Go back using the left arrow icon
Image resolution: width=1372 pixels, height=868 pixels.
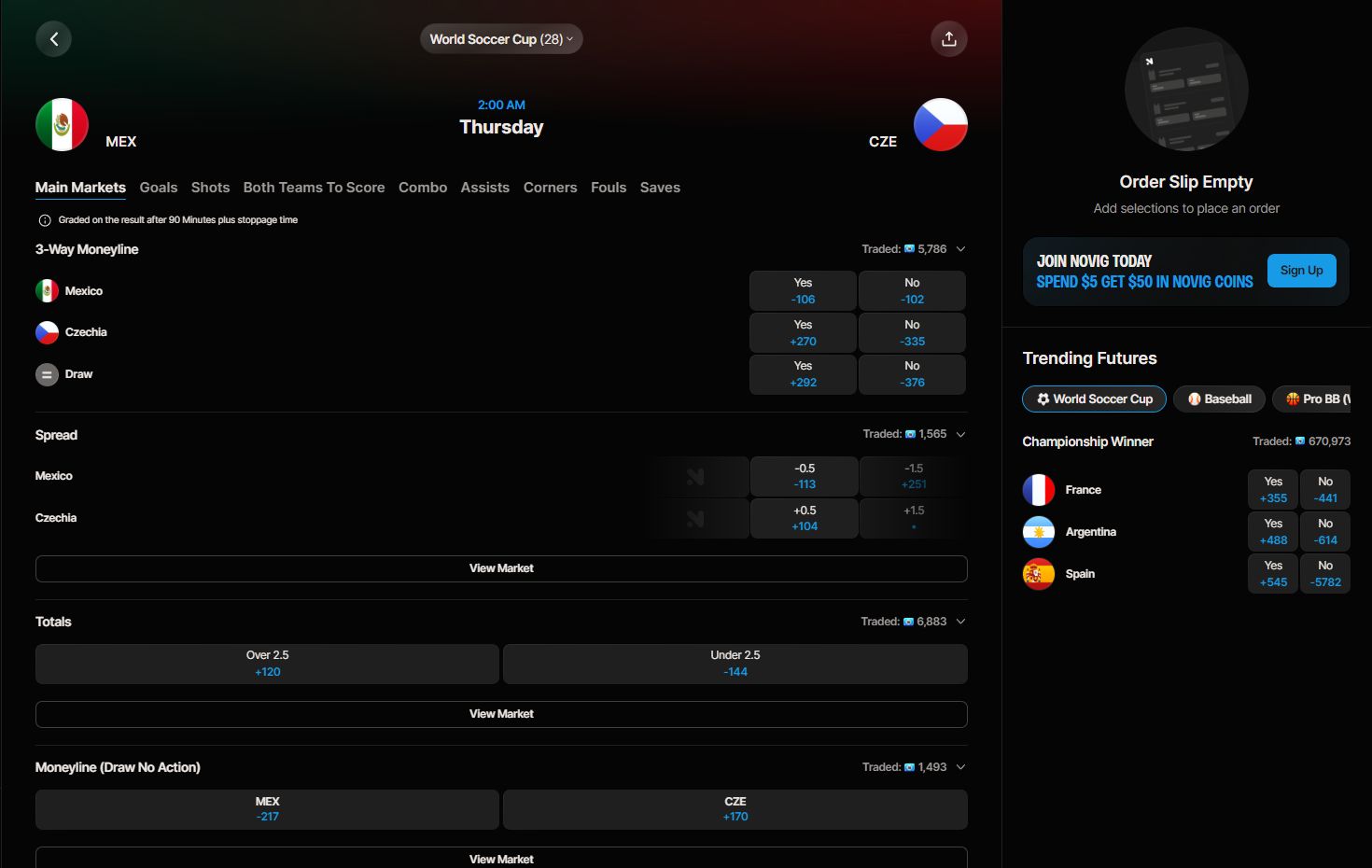pyautogui.click(x=53, y=38)
